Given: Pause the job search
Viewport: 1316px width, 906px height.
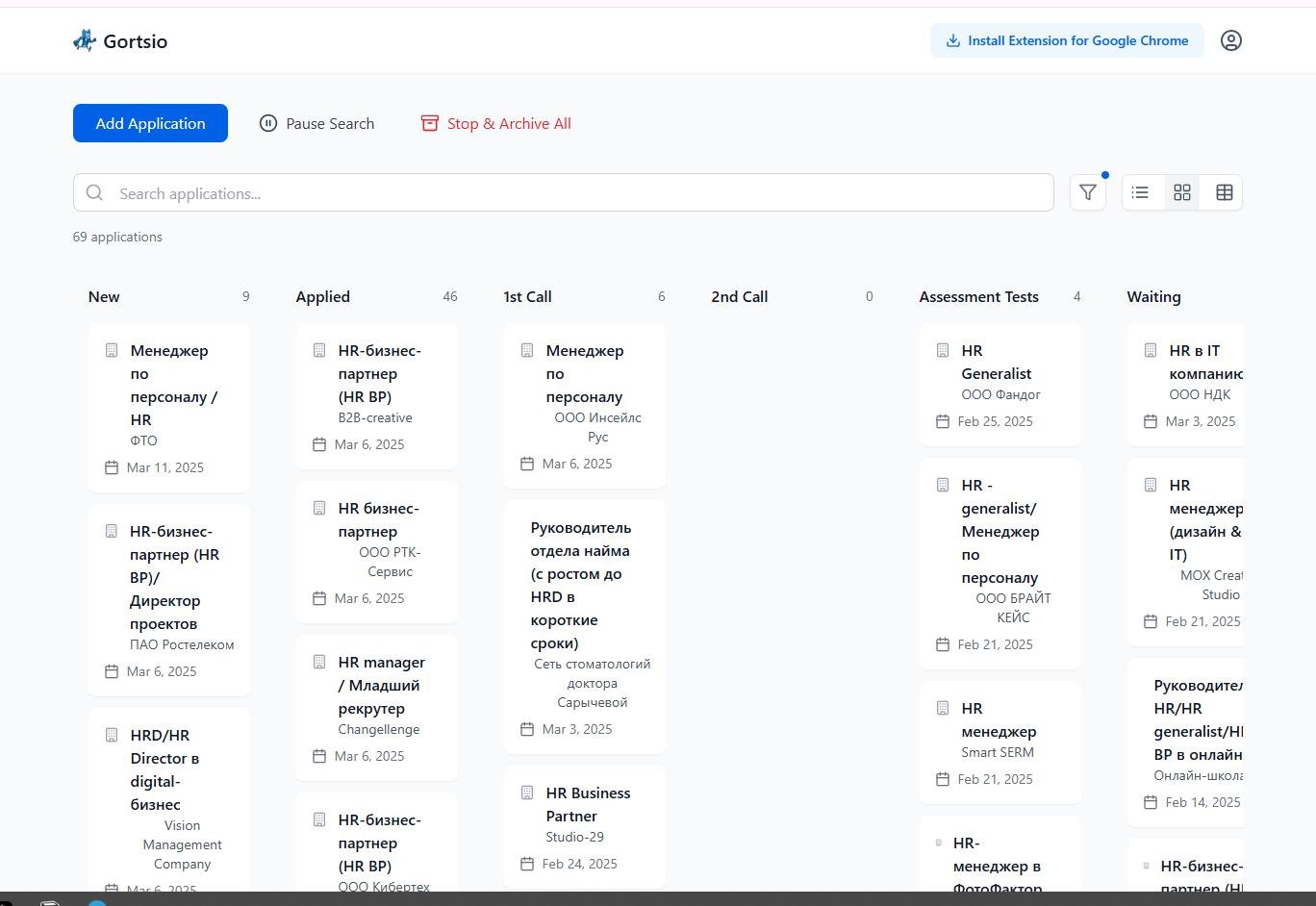Looking at the screenshot, I should 316,123.
